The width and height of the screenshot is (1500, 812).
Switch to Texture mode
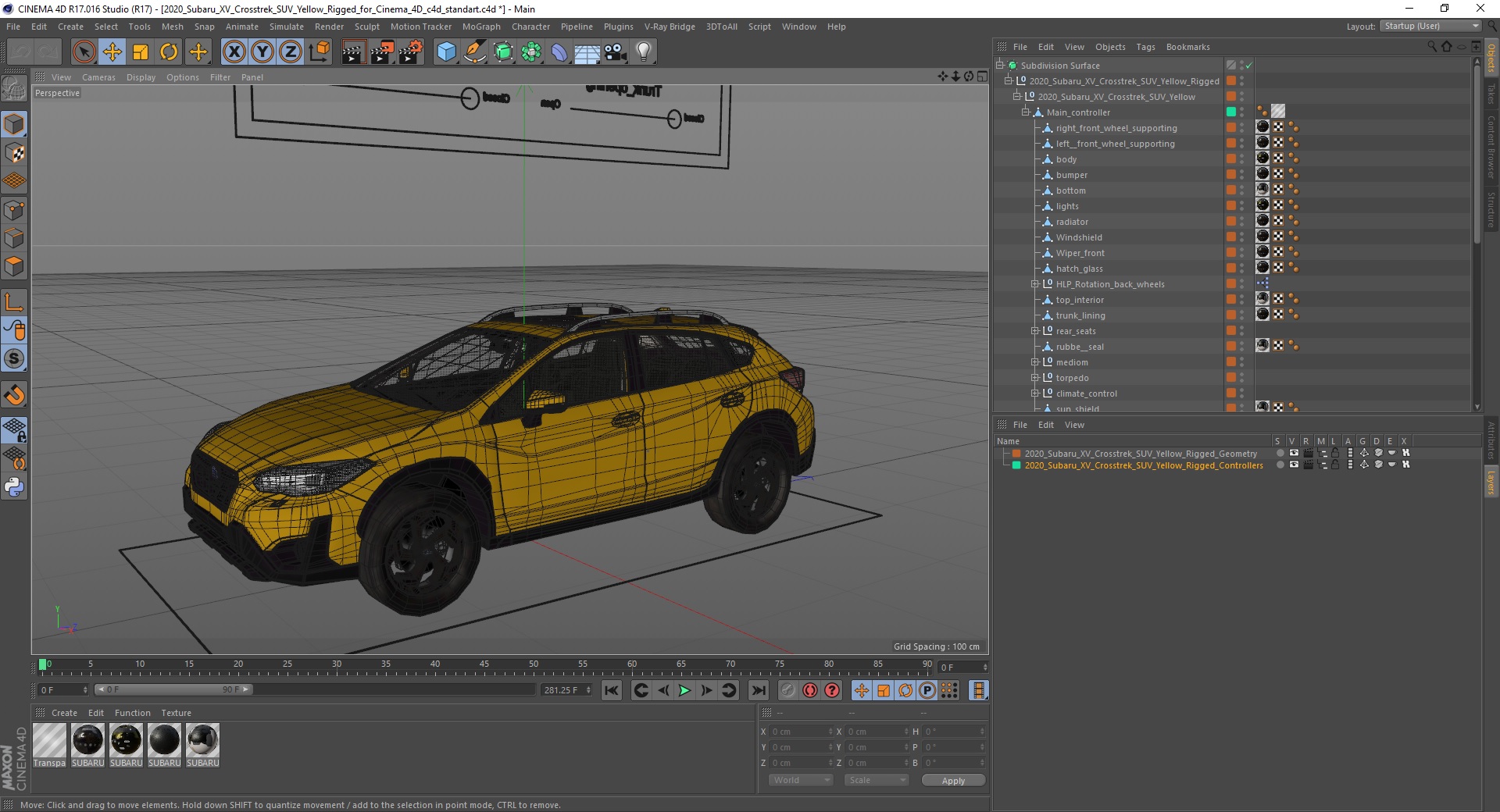pos(14,153)
